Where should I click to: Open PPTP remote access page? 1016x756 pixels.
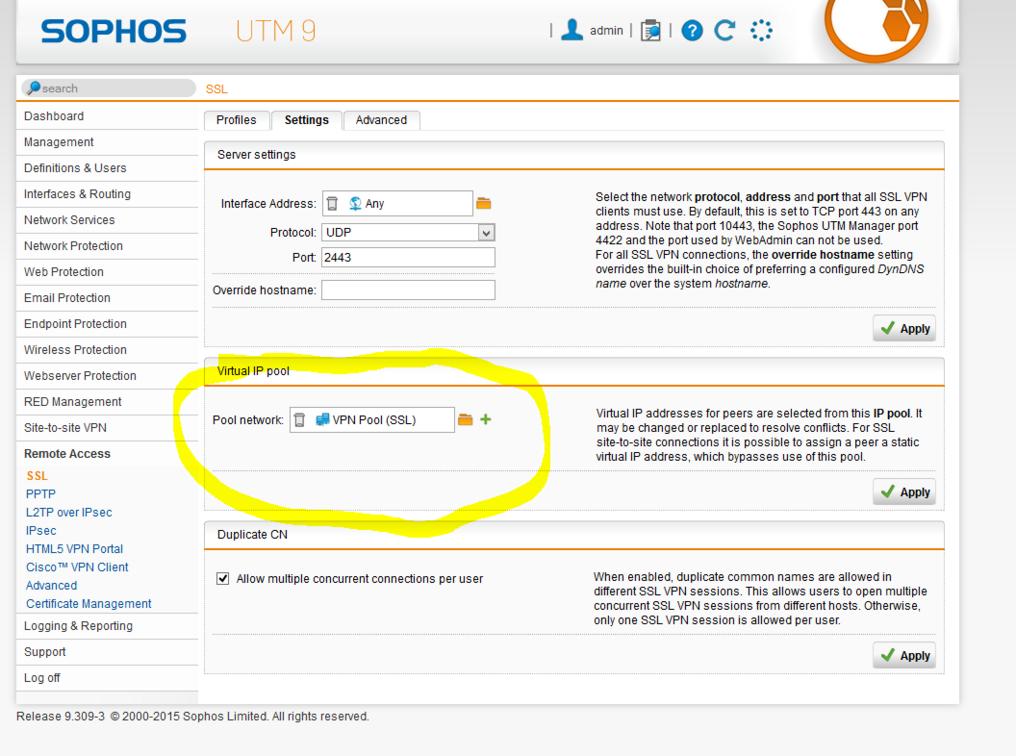click(x=41, y=494)
